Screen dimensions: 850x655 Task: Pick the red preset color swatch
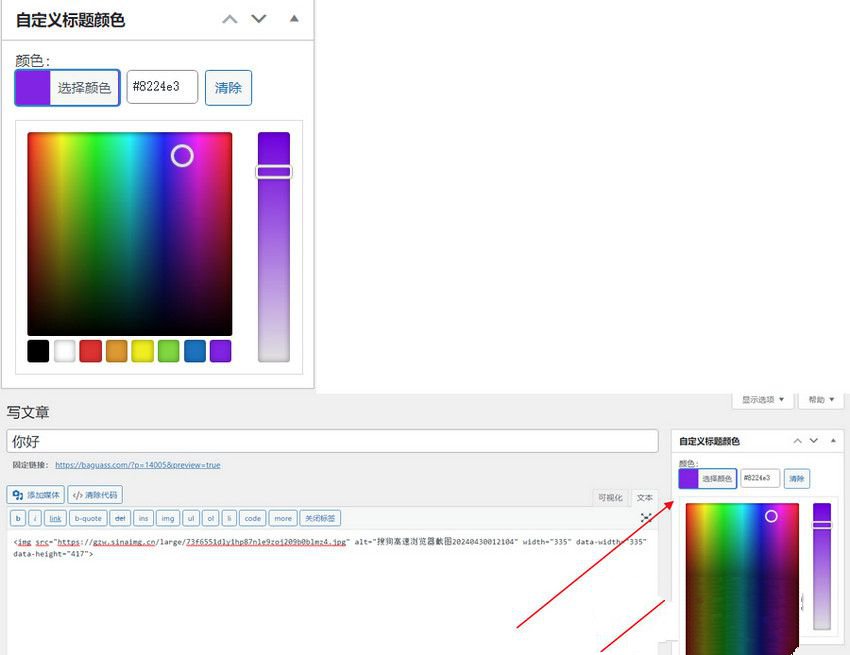click(91, 351)
